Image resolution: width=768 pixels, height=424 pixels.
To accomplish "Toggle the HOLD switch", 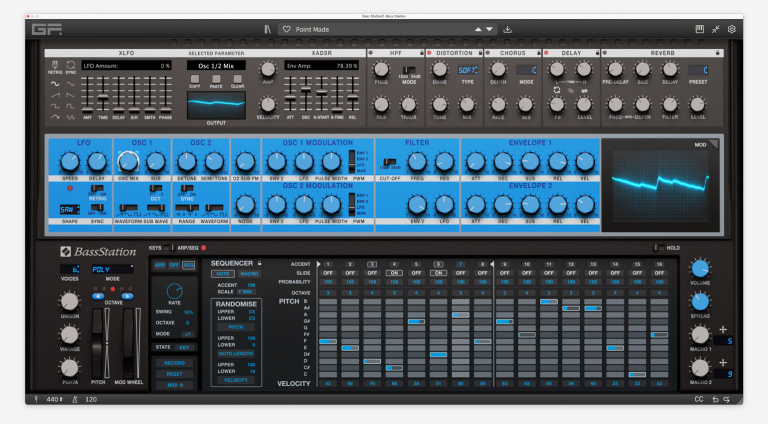I will (659, 248).
